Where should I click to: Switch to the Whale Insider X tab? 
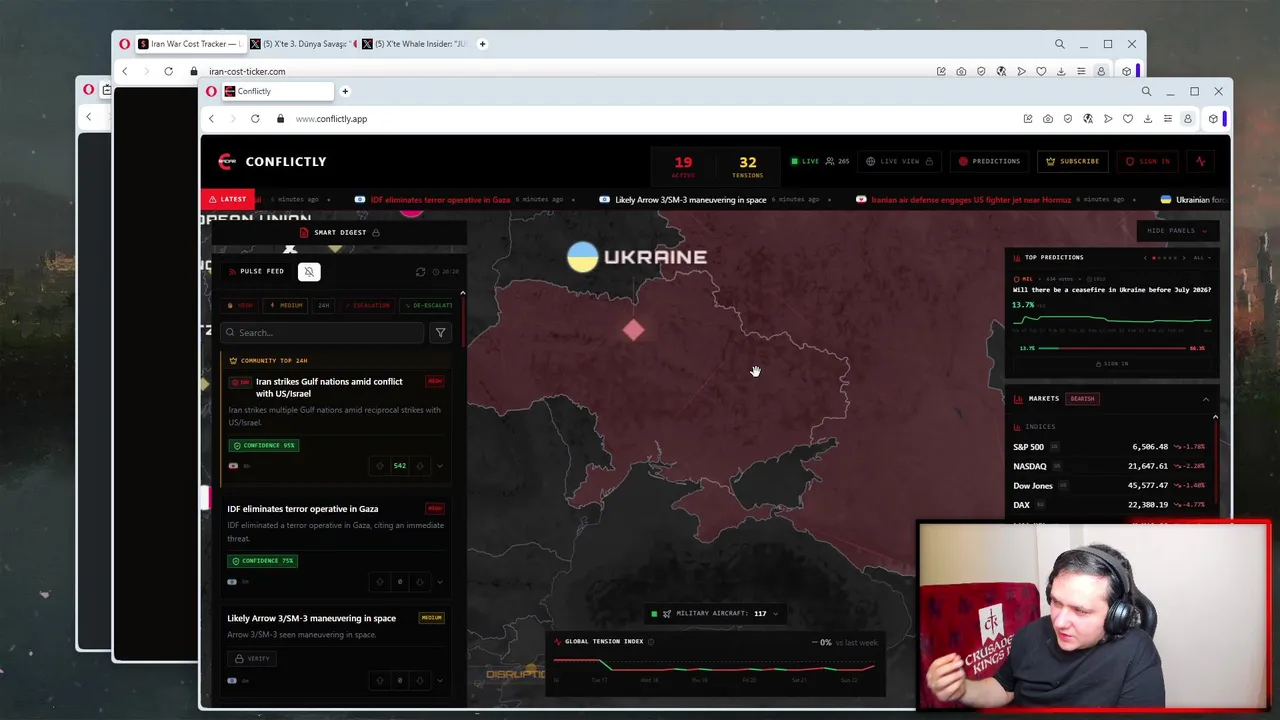(416, 44)
